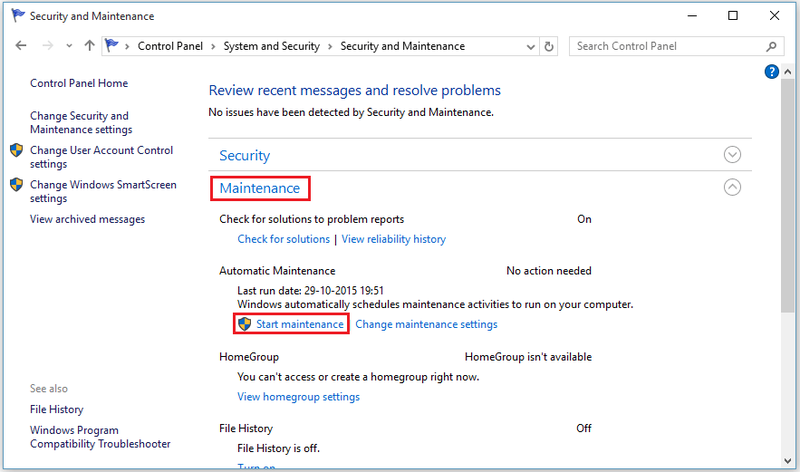
Task: Go back with the back arrow
Action: point(21,46)
